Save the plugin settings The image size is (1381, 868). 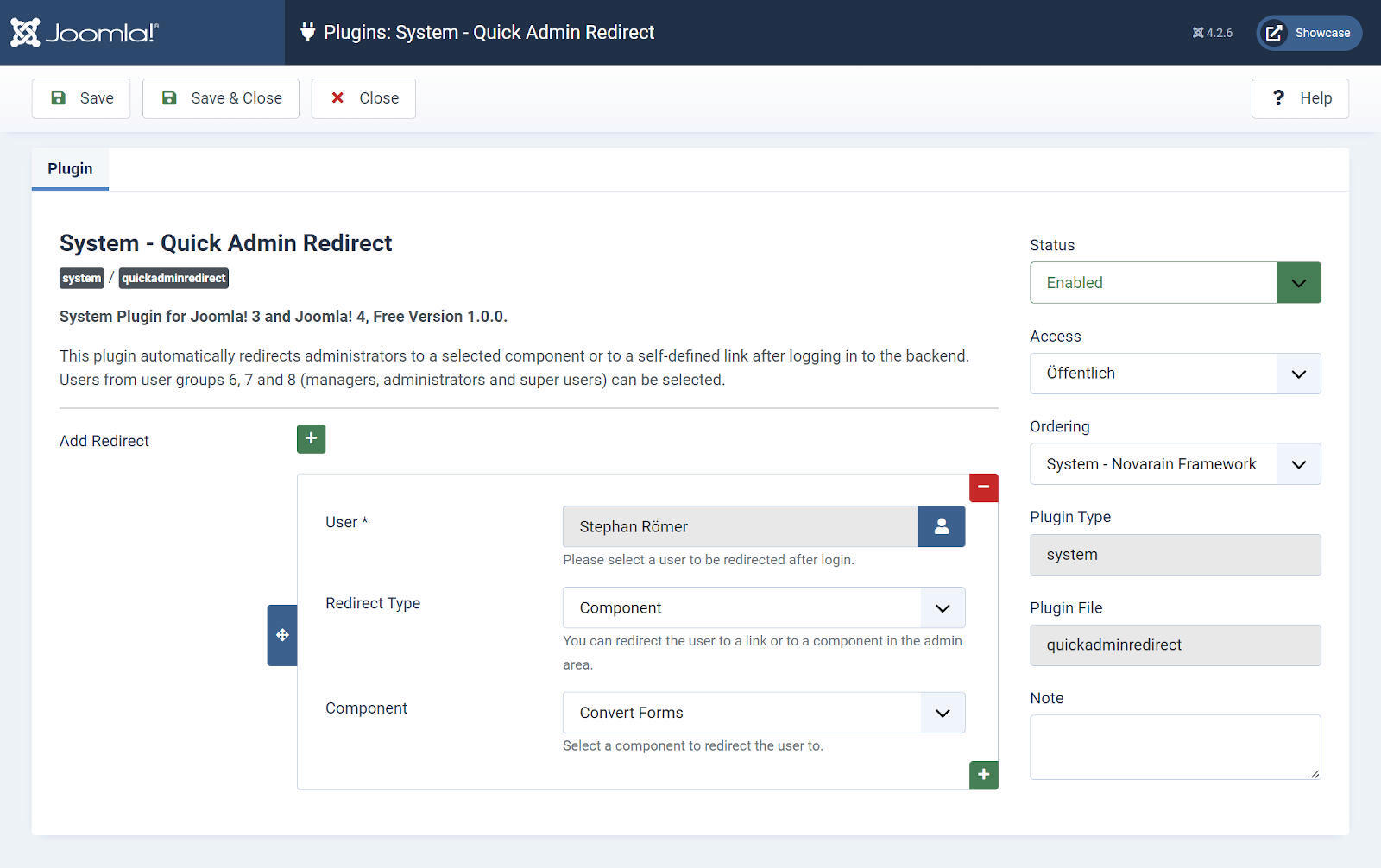click(80, 98)
